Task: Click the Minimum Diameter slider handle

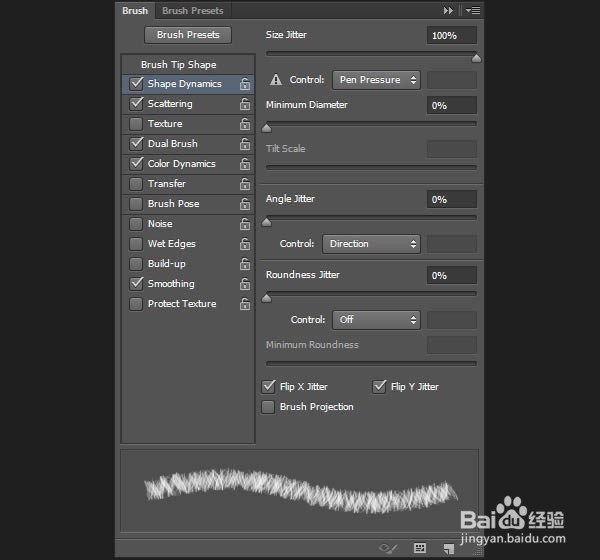Action: [x=267, y=128]
